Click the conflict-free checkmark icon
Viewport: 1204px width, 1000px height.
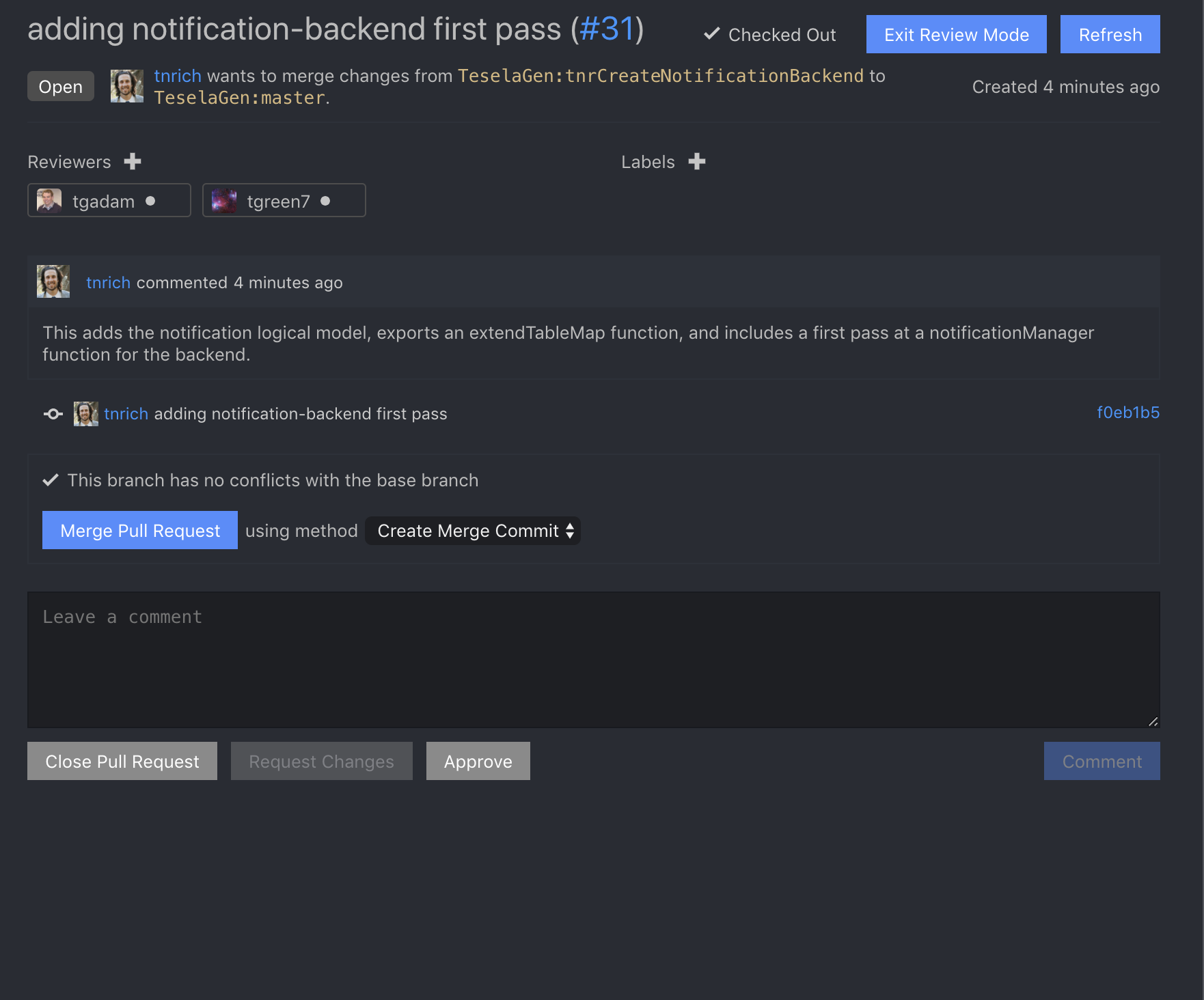49,480
